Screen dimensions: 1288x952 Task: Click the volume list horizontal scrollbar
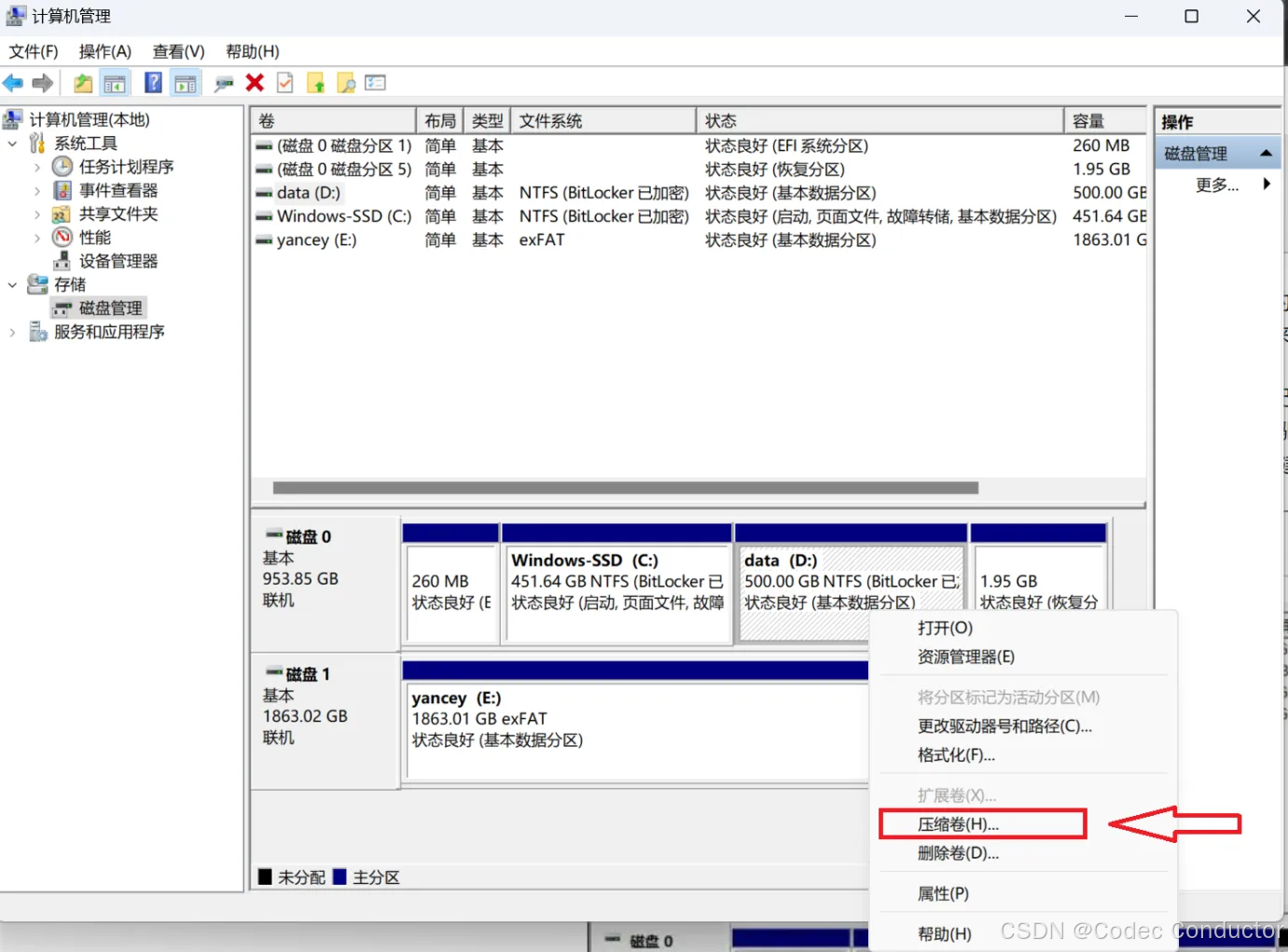click(626, 488)
